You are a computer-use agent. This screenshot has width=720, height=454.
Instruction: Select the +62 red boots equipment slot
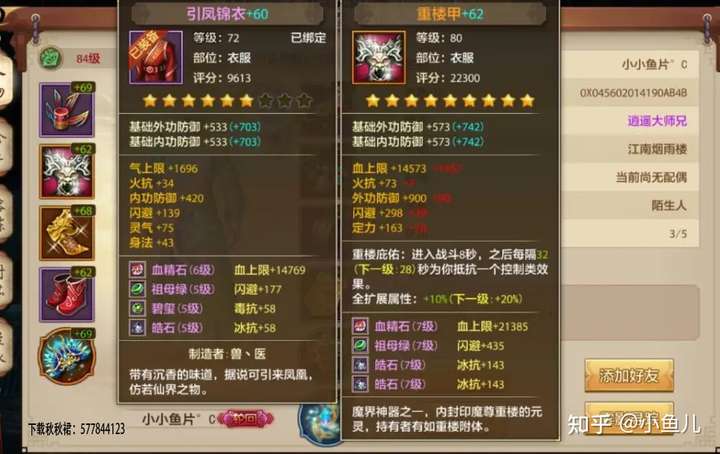tap(67, 295)
